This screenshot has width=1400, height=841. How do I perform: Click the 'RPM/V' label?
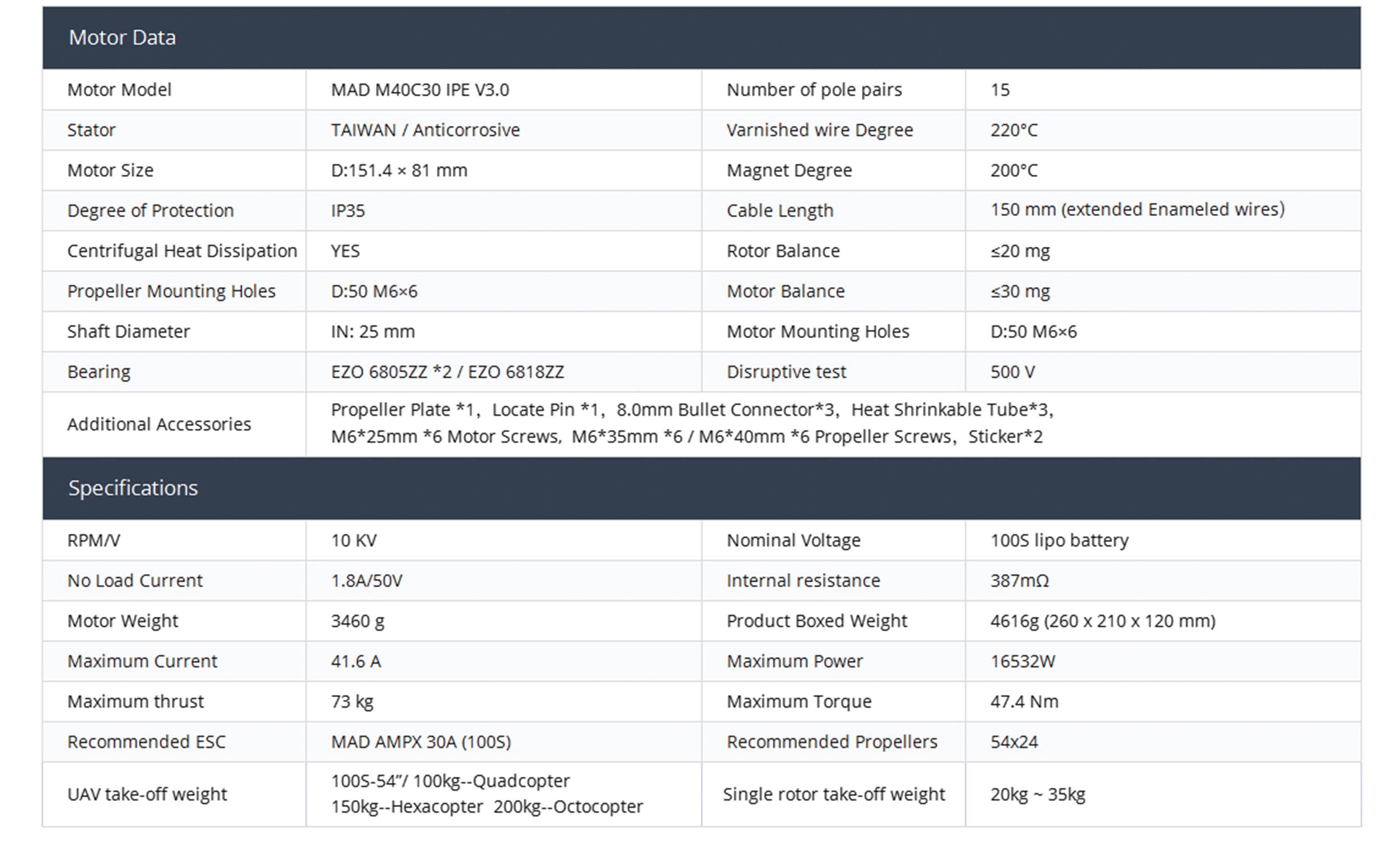pos(94,540)
